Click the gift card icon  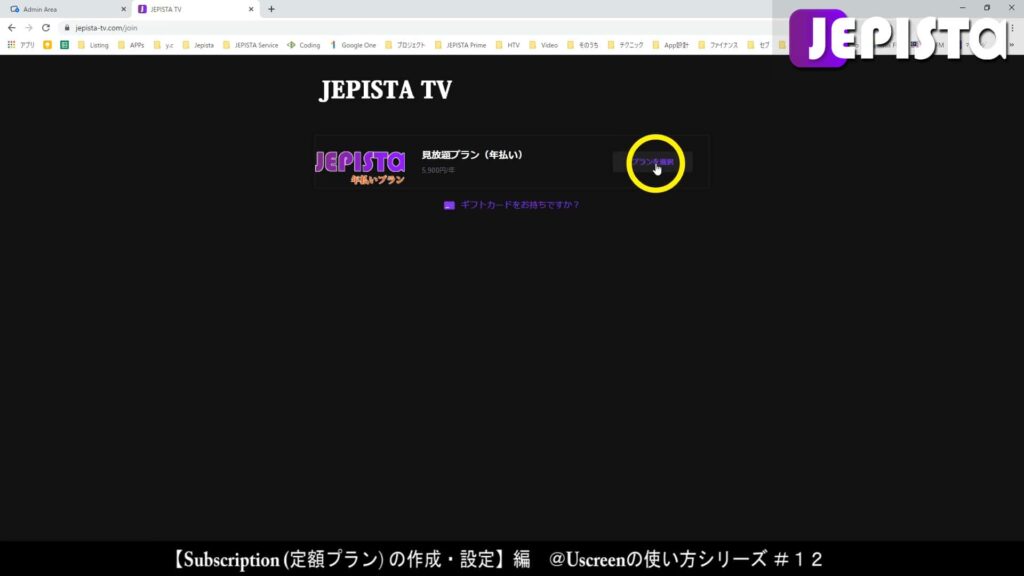pyautogui.click(x=449, y=205)
